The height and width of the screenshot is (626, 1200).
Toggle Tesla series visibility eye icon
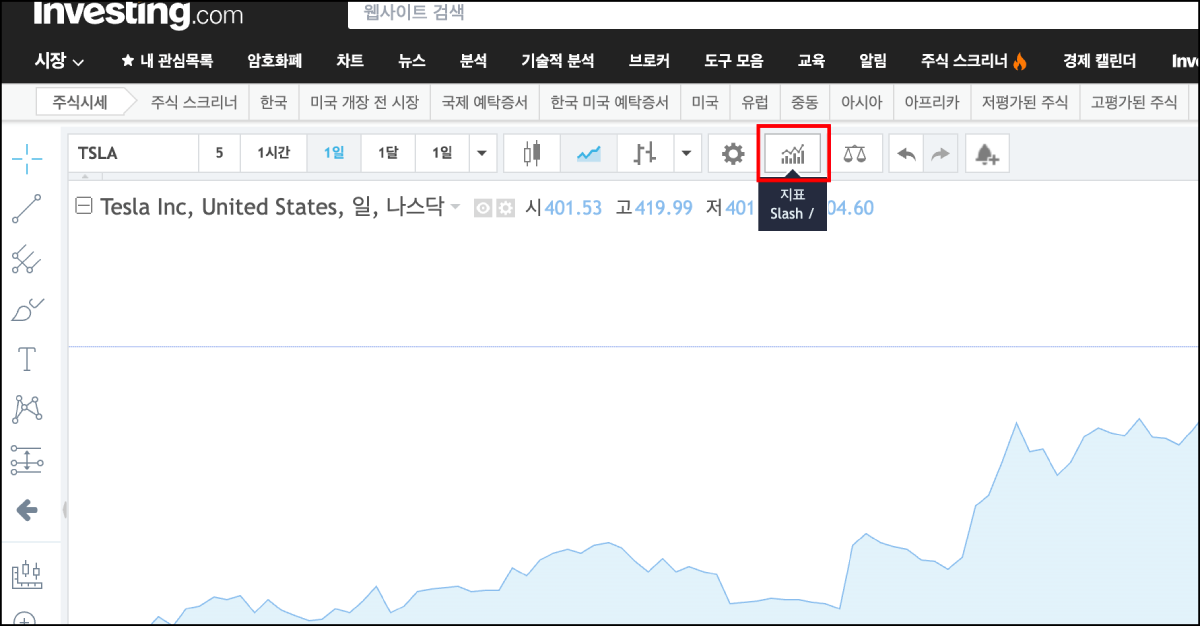click(x=484, y=208)
